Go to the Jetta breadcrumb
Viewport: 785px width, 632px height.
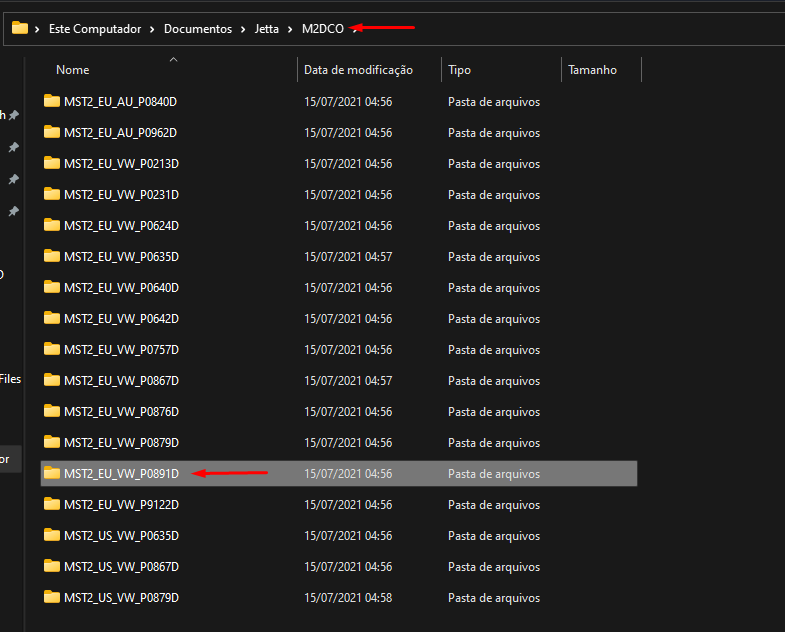[x=266, y=29]
